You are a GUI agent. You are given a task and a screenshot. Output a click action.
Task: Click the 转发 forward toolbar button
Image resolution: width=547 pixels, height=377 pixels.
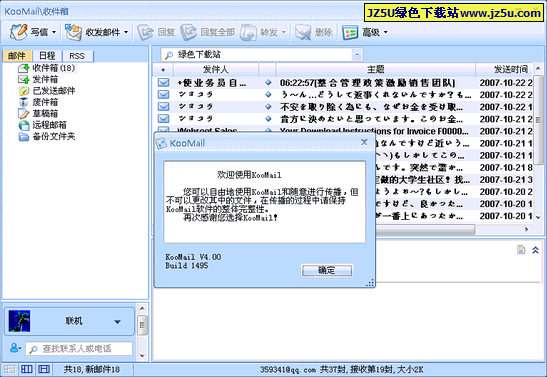(x=259, y=32)
